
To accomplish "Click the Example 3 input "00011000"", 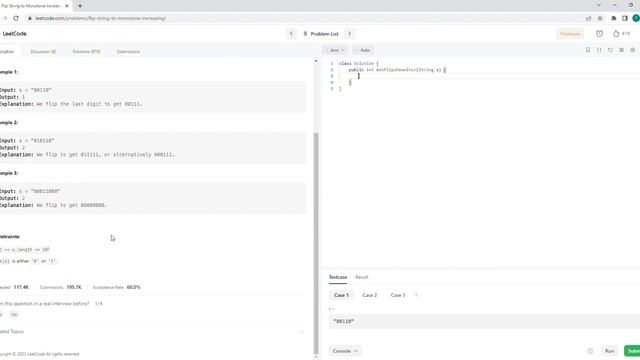I will (45, 191).
